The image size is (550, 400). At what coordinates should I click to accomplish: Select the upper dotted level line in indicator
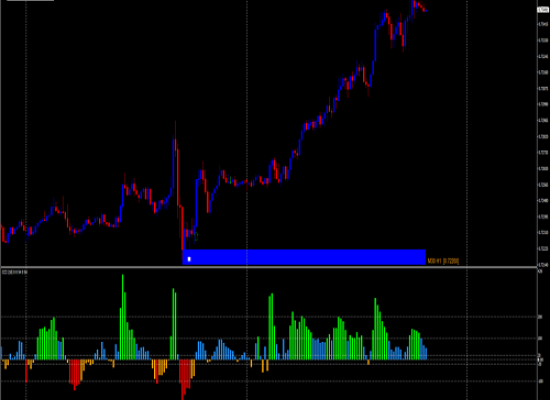click(x=269, y=317)
